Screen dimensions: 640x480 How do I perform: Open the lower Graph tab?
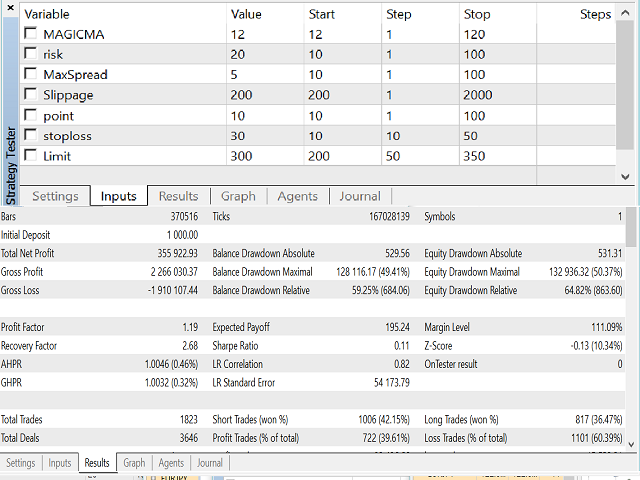(134, 463)
